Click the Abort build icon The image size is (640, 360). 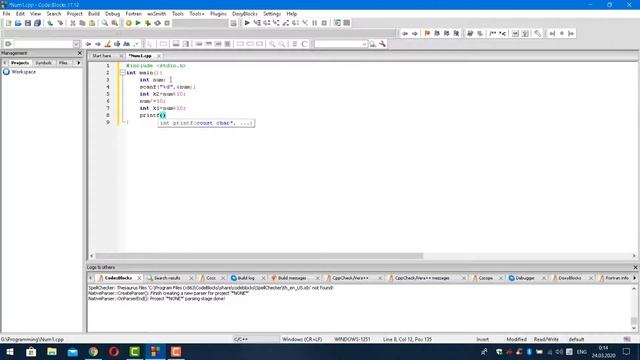(x=167, y=23)
